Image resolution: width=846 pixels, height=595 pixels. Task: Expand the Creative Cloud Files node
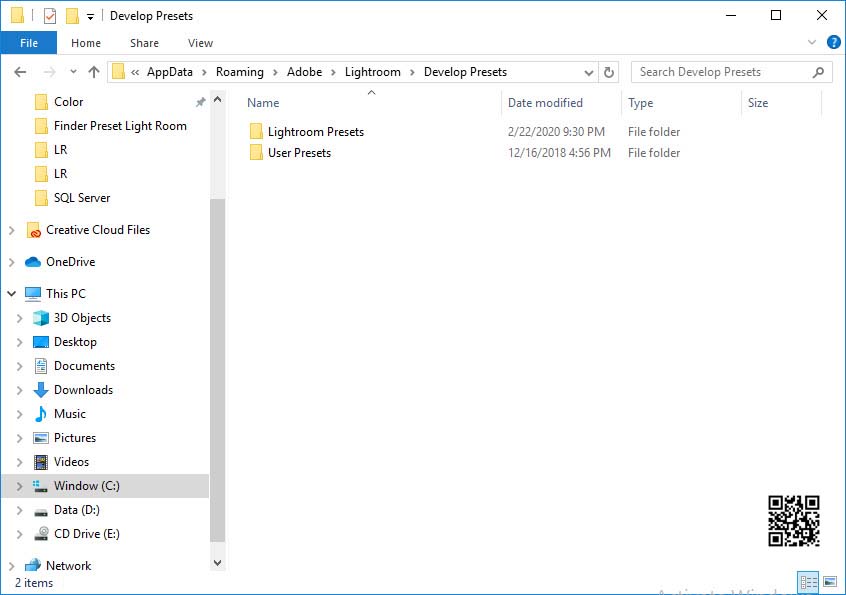pyautogui.click(x=12, y=230)
